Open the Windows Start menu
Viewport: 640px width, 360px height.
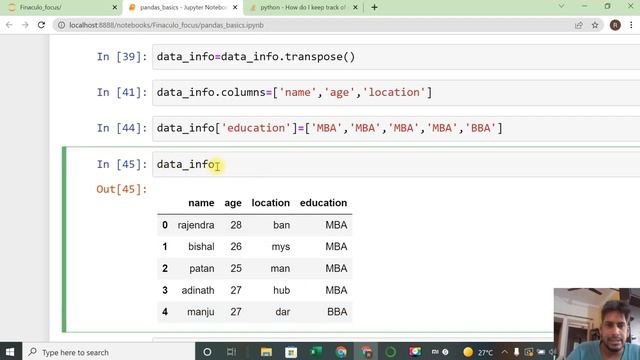(10, 352)
